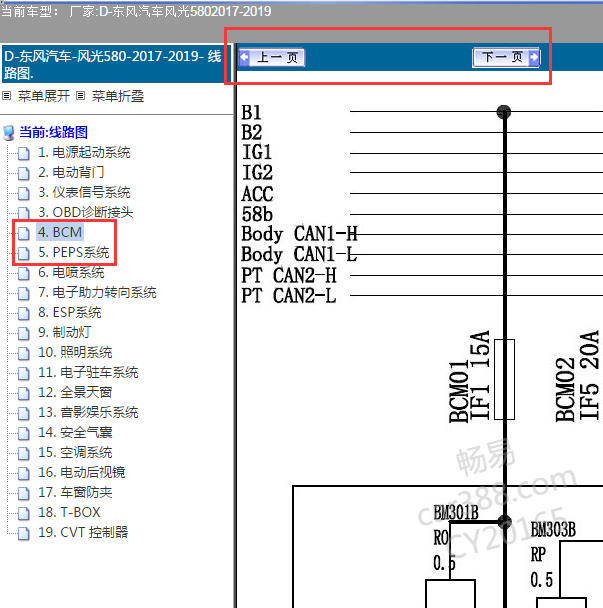Click the page icon next to 13. 音影娱乐系统

24,413
